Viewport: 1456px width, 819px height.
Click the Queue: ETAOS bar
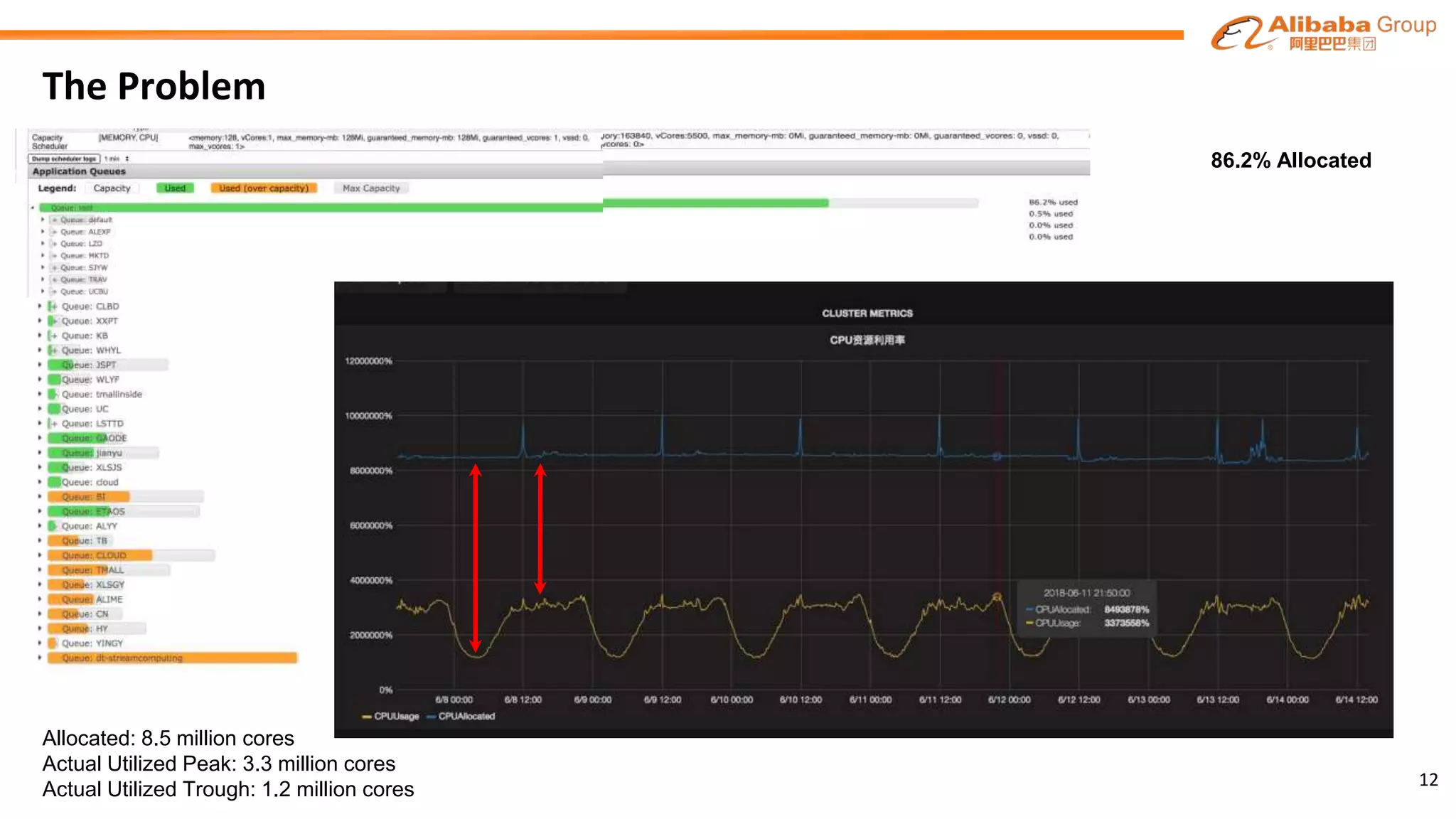(123, 511)
